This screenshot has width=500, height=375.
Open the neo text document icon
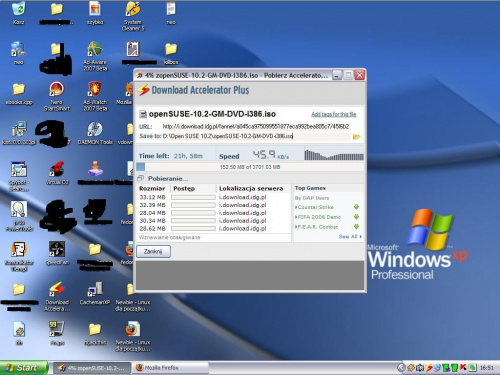click(x=171, y=13)
